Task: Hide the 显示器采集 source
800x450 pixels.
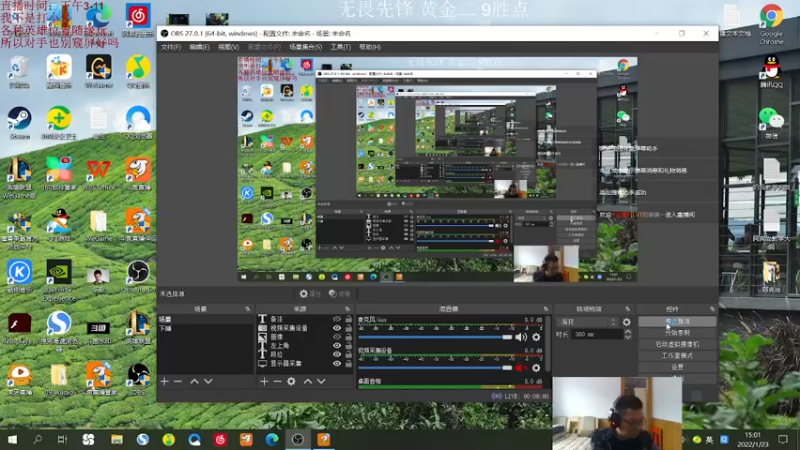Action: (337, 363)
